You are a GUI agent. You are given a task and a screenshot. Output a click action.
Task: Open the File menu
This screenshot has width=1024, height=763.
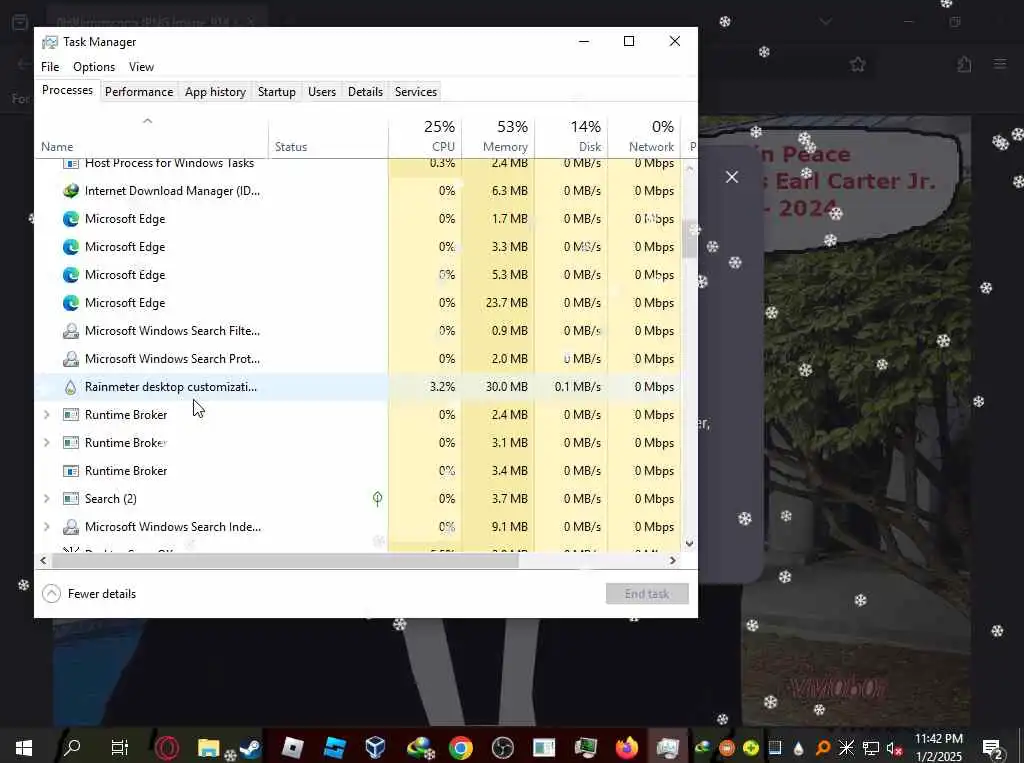point(50,67)
